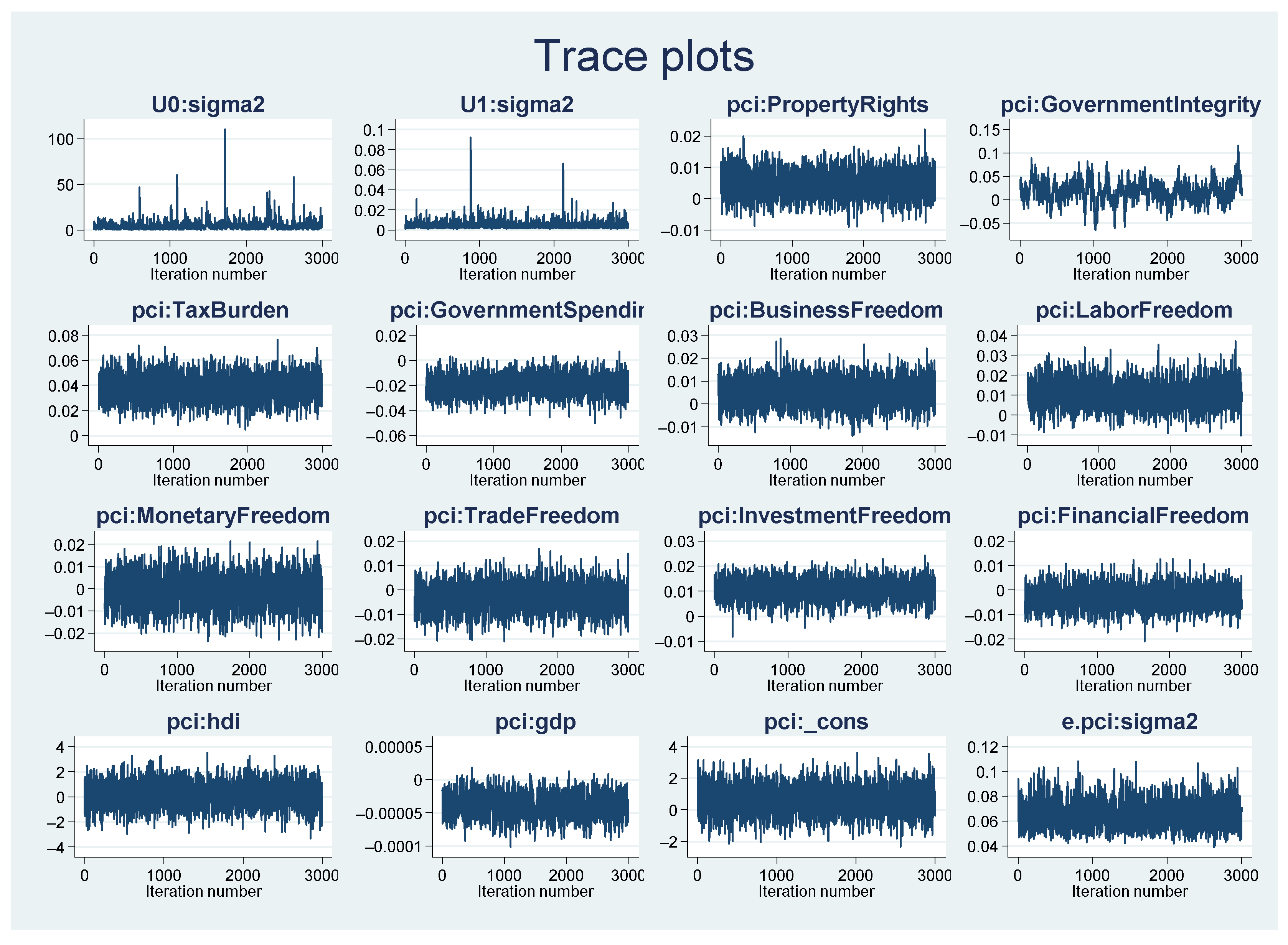Click the pci:_cons plot title

[x=816, y=722]
